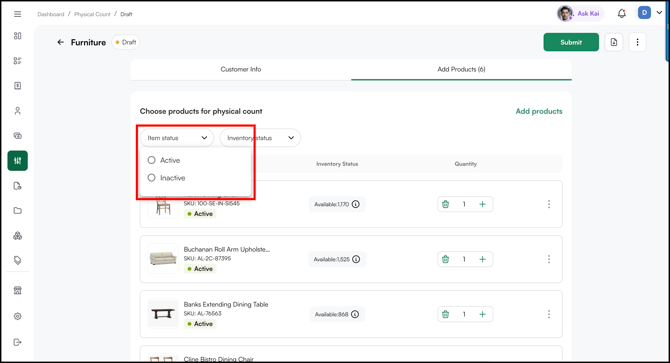Open the first product row's three-dot menu
Image resolution: width=670 pixels, height=363 pixels.
click(x=549, y=204)
